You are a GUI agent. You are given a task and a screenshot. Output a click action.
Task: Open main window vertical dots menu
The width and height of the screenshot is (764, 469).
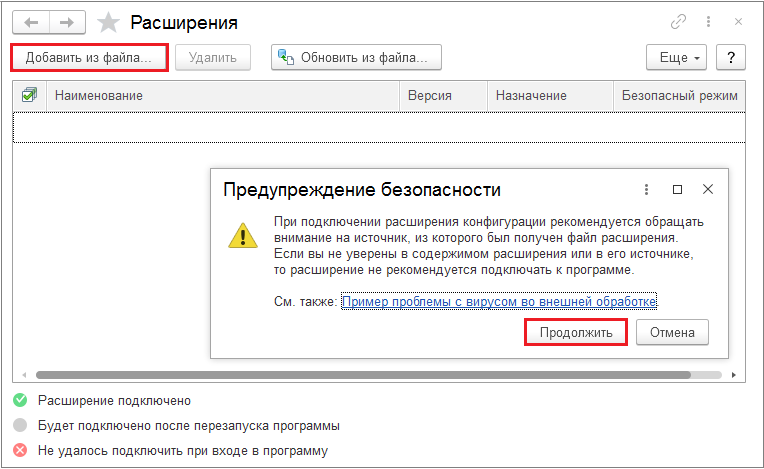tap(709, 21)
